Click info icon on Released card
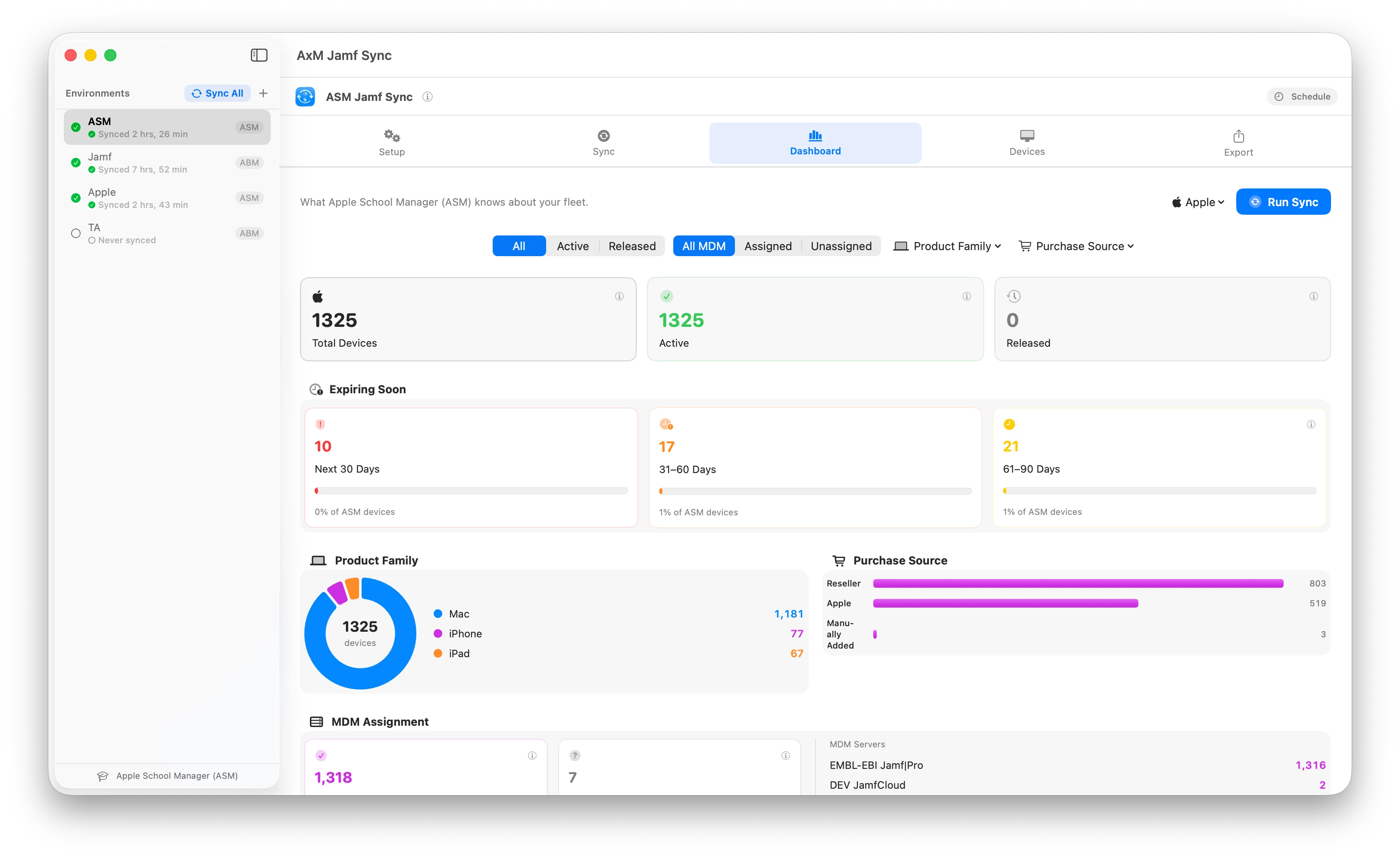This screenshot has width=1400, height=859. coord(1314,296)
